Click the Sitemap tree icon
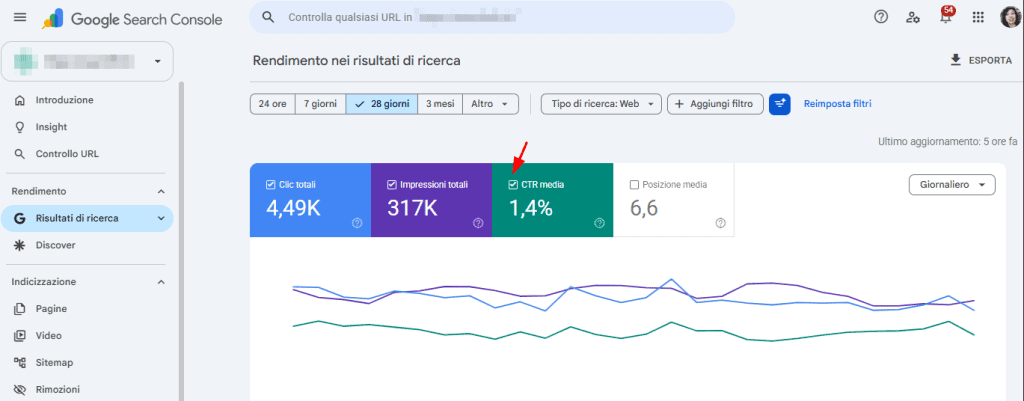The width and height of the screenshot is (1024, 401). (20, 362)
